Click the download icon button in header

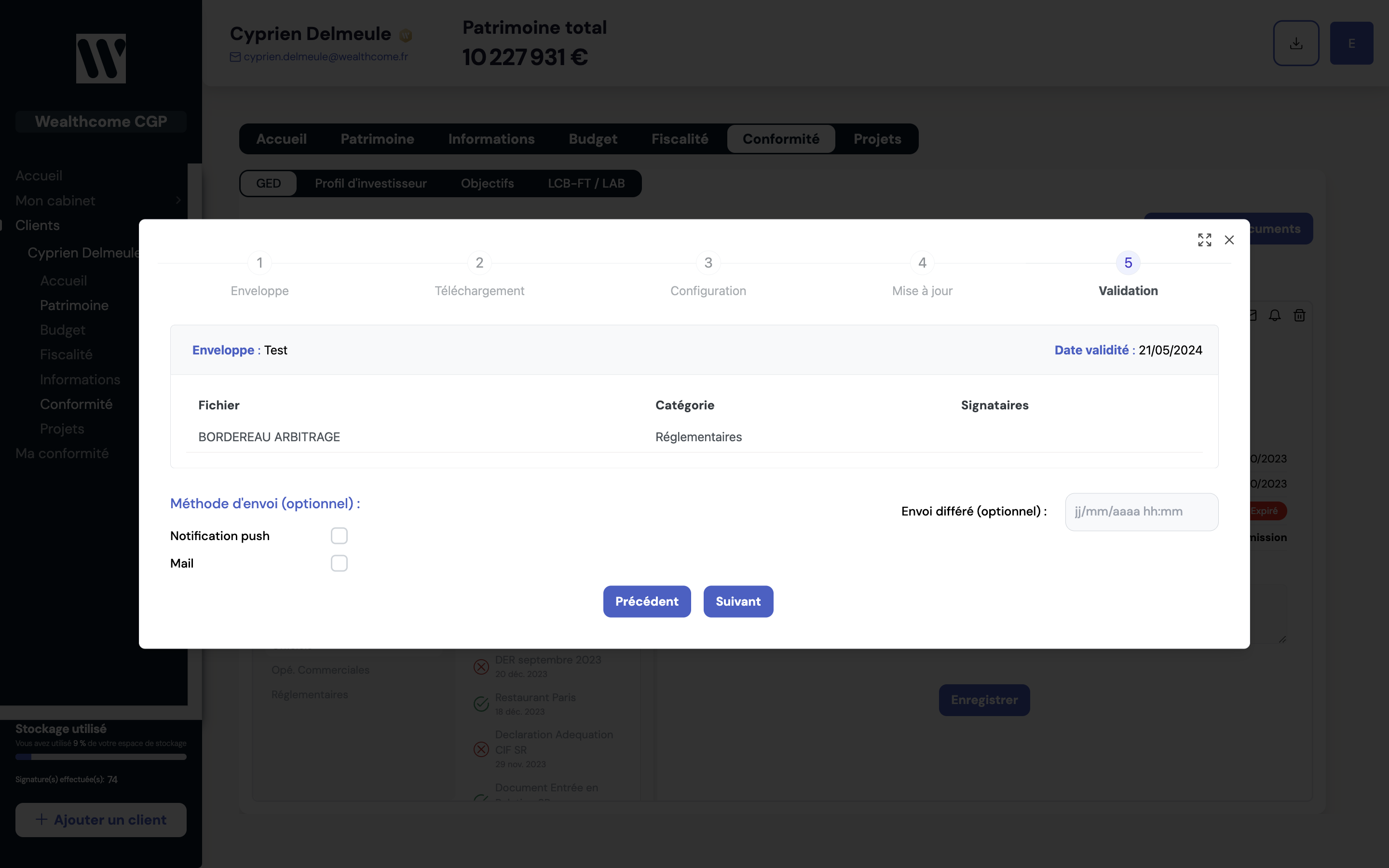point(1296,43)
